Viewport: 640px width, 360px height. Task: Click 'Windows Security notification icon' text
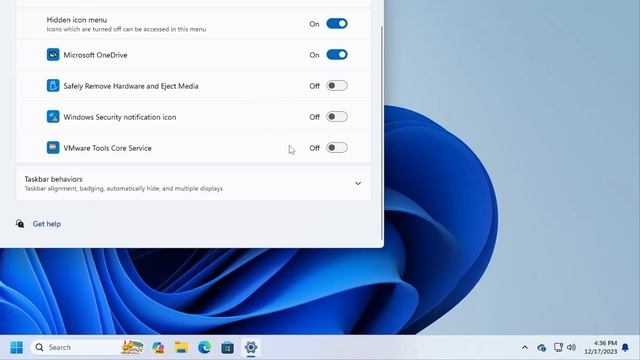tap(120, 117)
